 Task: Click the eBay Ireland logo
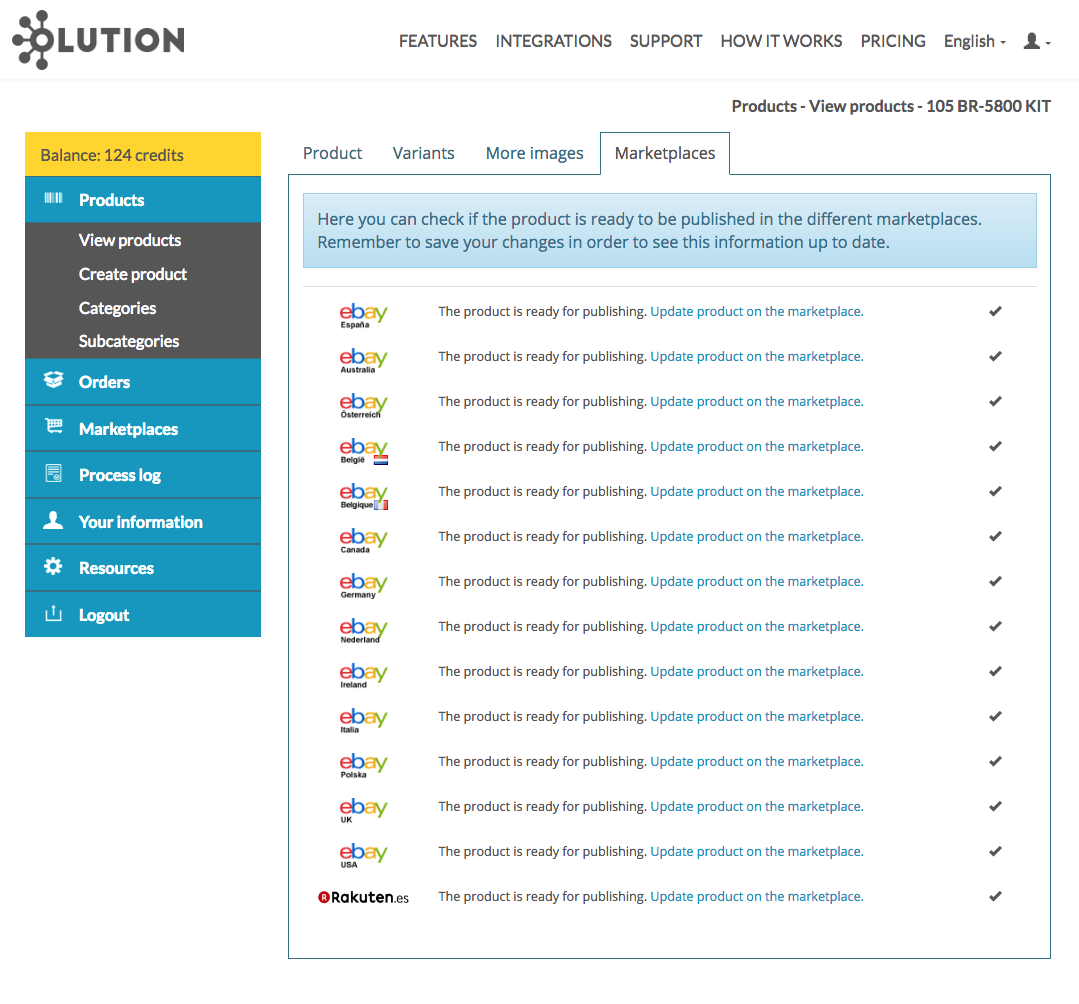pos(363,675)
